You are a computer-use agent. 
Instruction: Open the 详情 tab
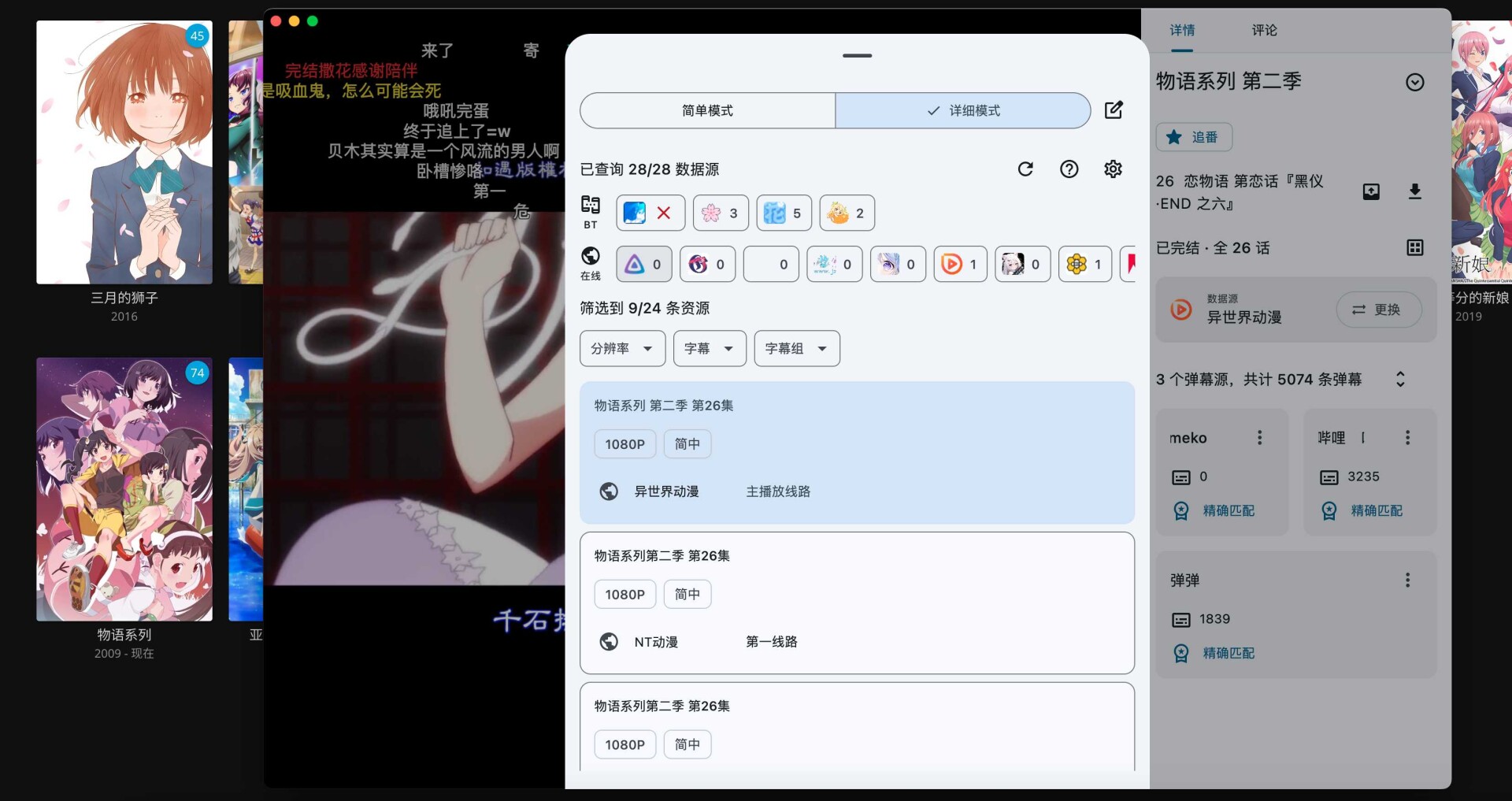click(1182, 31)
